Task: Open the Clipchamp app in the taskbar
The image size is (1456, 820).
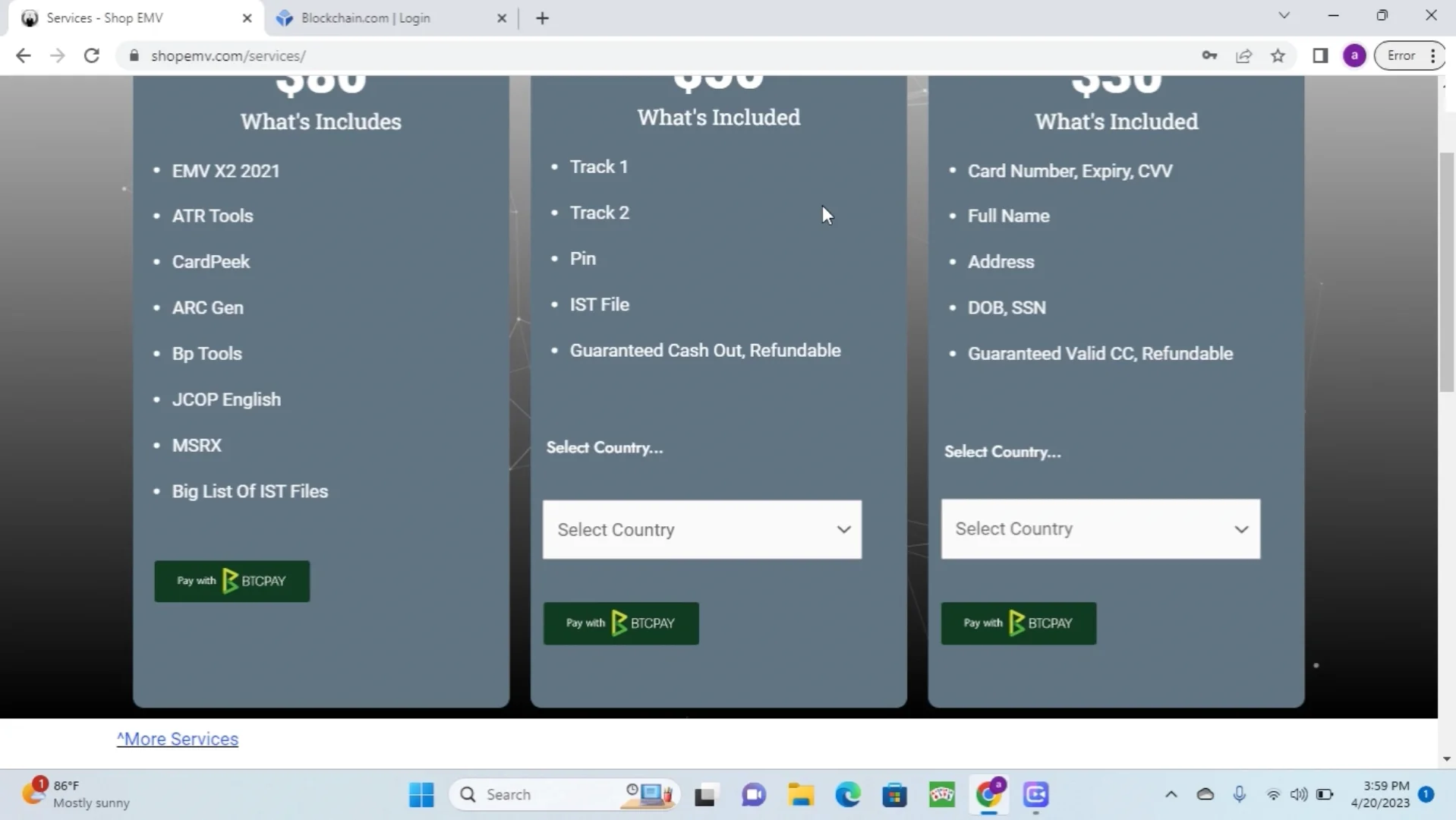Action: click(1035, 794)
